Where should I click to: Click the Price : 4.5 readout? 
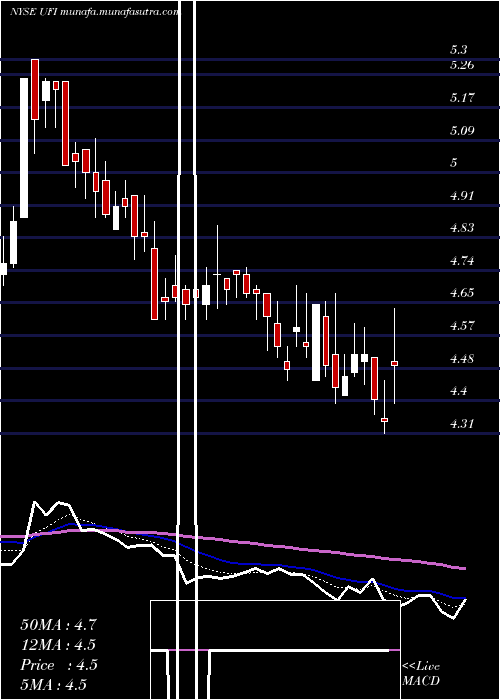click(59, 665)
